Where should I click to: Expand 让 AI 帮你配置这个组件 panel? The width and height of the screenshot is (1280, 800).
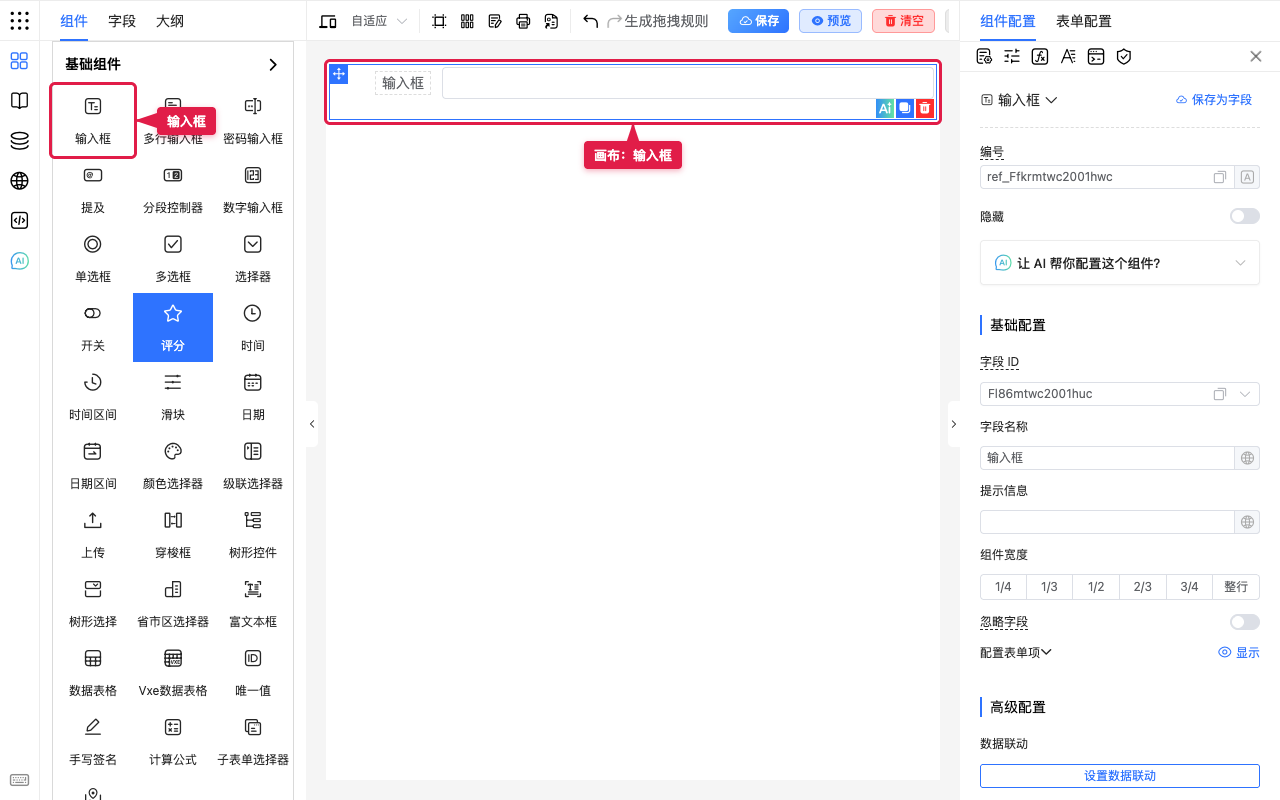coord(1120,263)
